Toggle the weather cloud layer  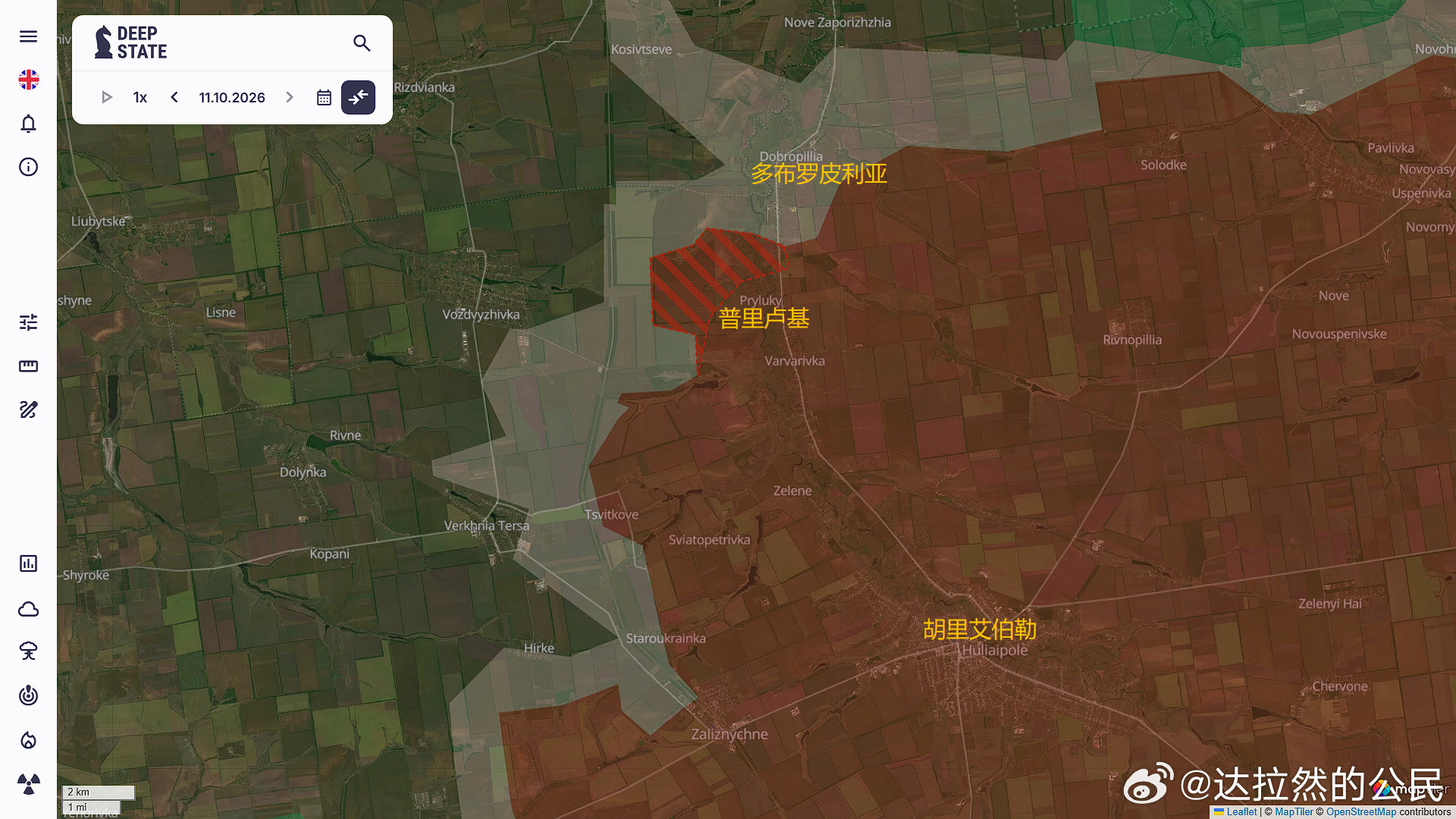click(x=28, y=609)
